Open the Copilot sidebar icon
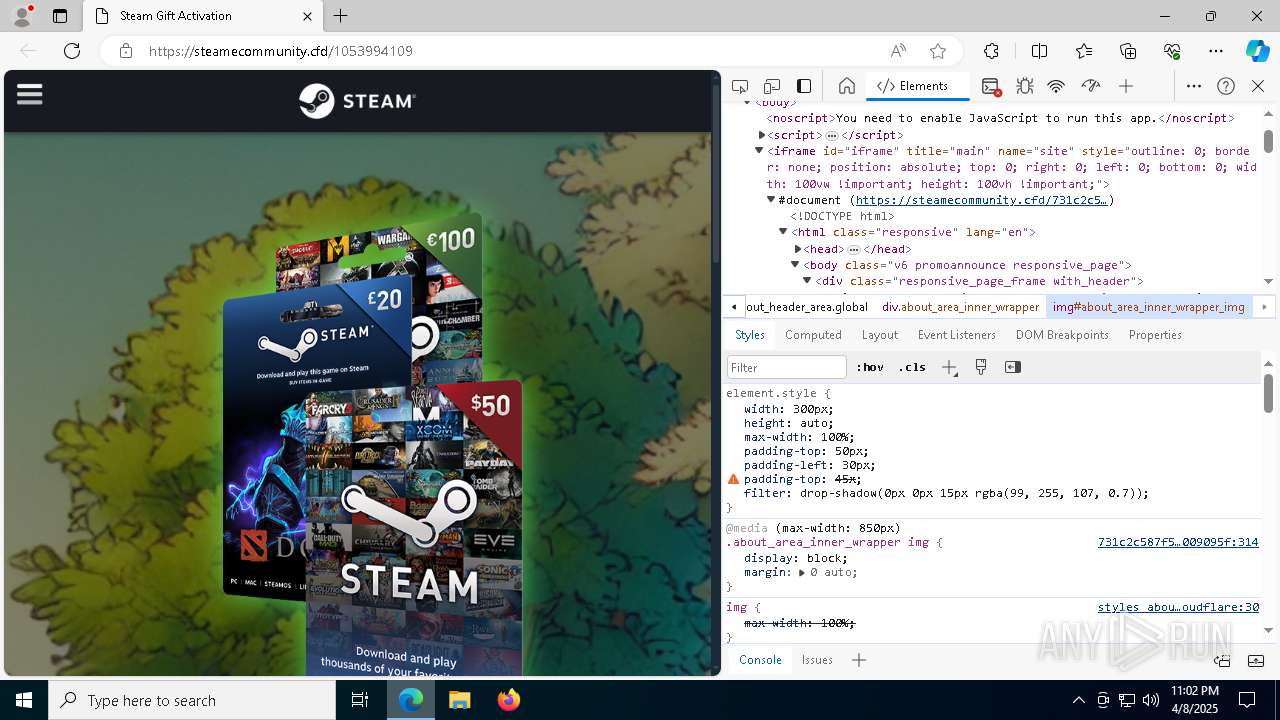The image size is (1280, 720). tap(1257, 51)
